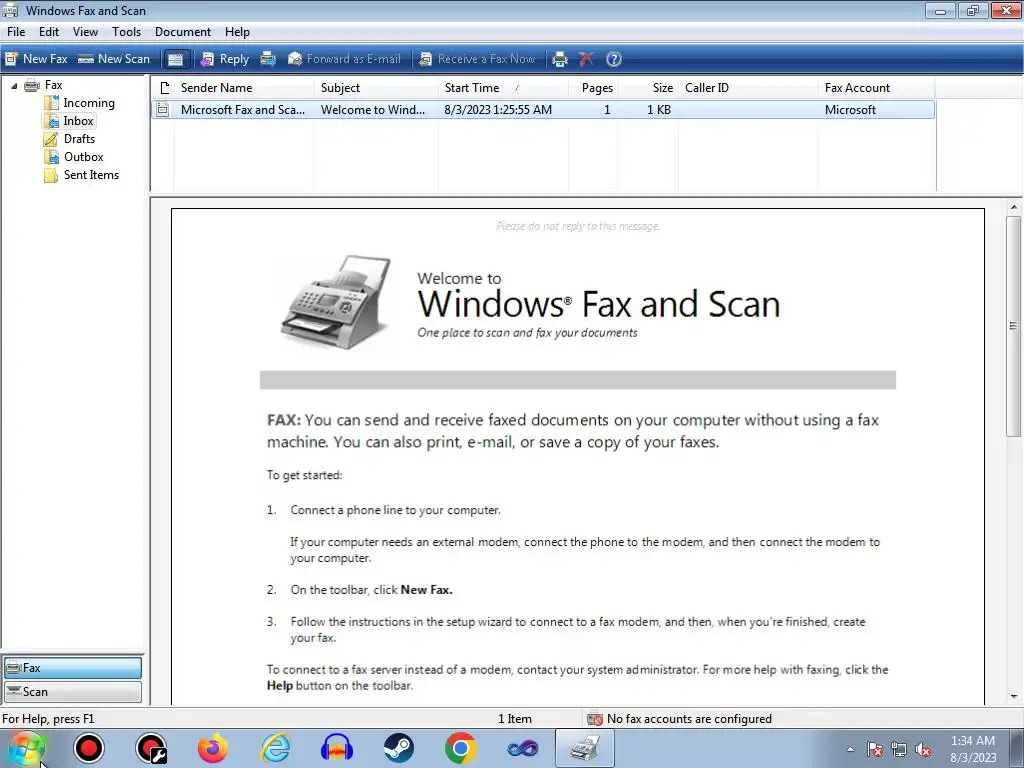Viewport: 1024px width, 768px height.
Task: Open the File menu
Action: [x=16, y=32]
